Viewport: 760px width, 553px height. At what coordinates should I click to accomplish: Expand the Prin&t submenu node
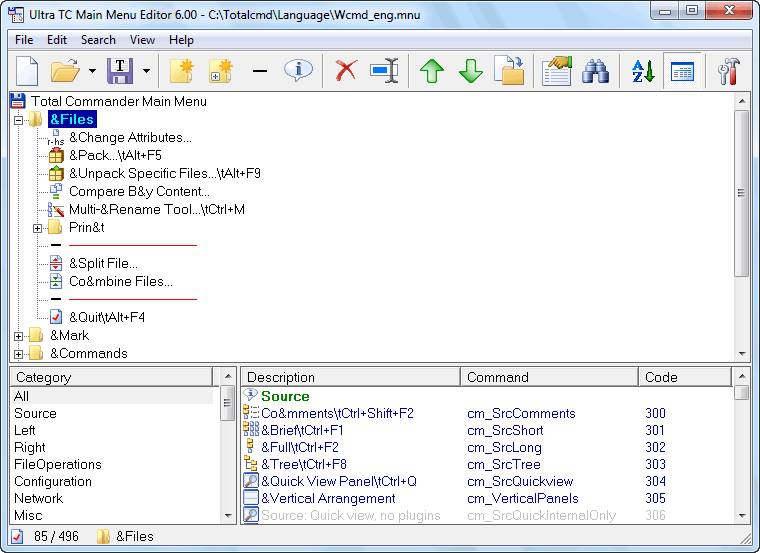point(37,228)
